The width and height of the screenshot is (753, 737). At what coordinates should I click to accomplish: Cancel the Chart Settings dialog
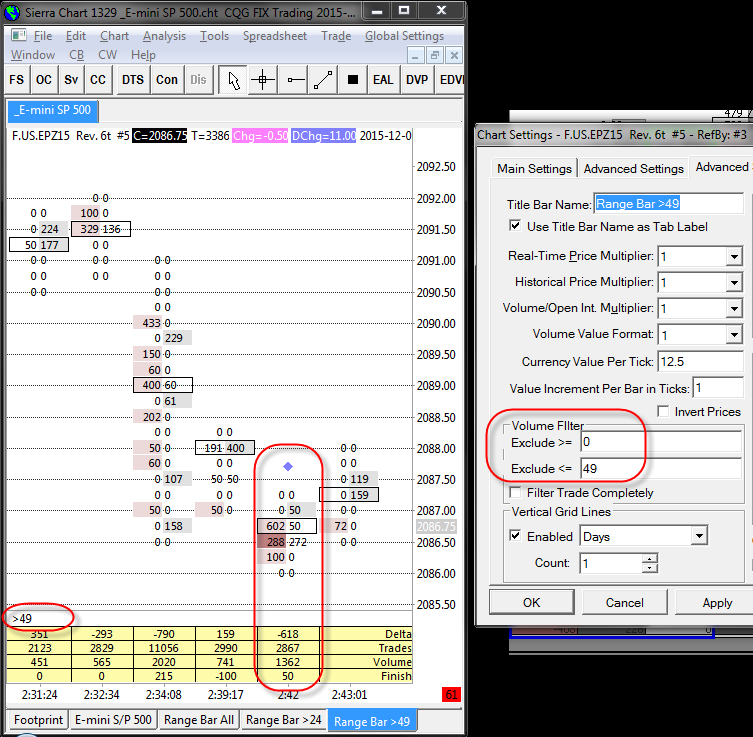pos(624,603)
